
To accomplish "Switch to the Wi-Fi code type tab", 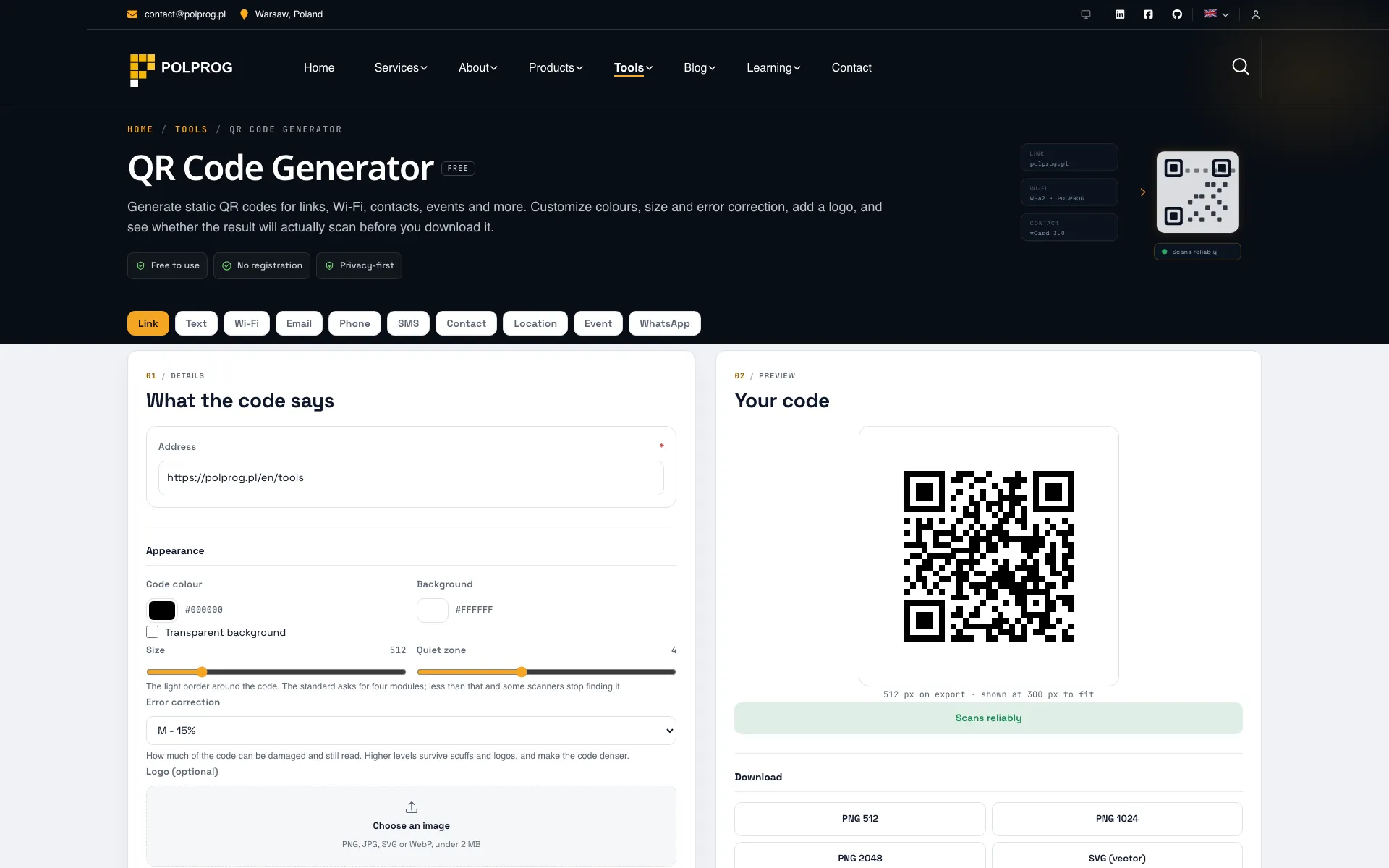I will [247, 323].
